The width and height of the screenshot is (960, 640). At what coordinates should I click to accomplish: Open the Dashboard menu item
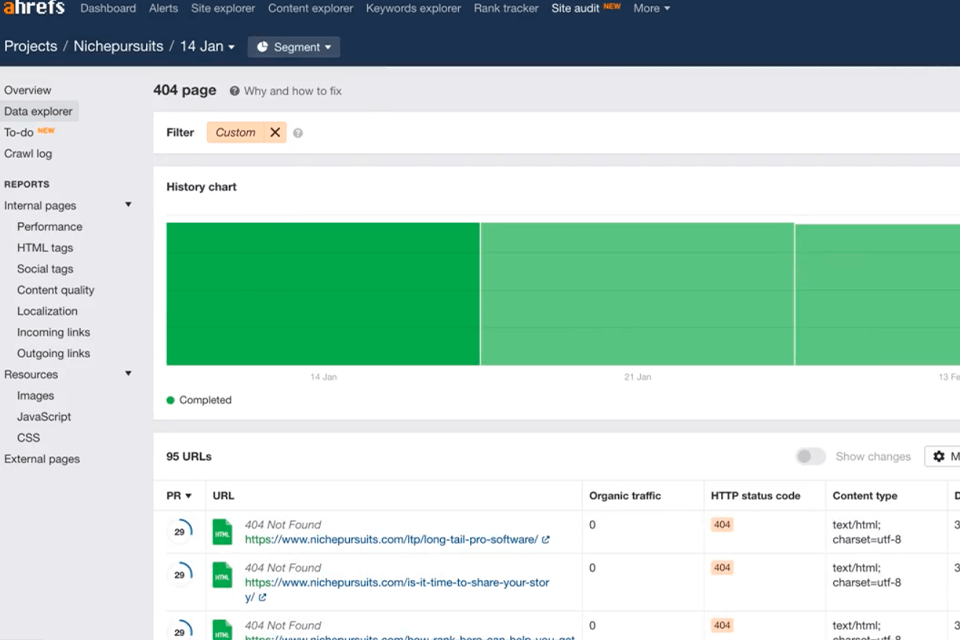point(108,9)
